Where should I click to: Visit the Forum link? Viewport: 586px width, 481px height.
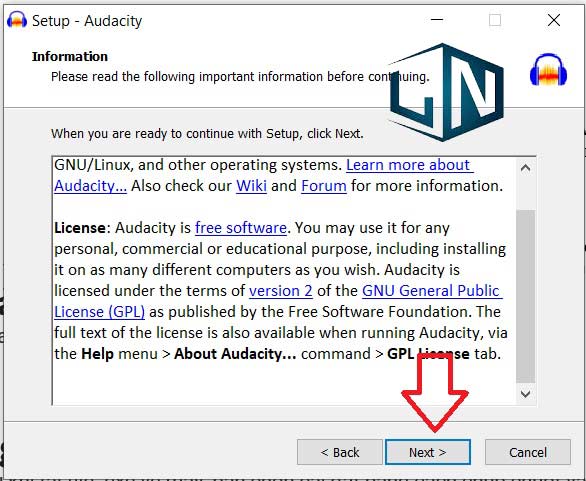tap(324, 186)
